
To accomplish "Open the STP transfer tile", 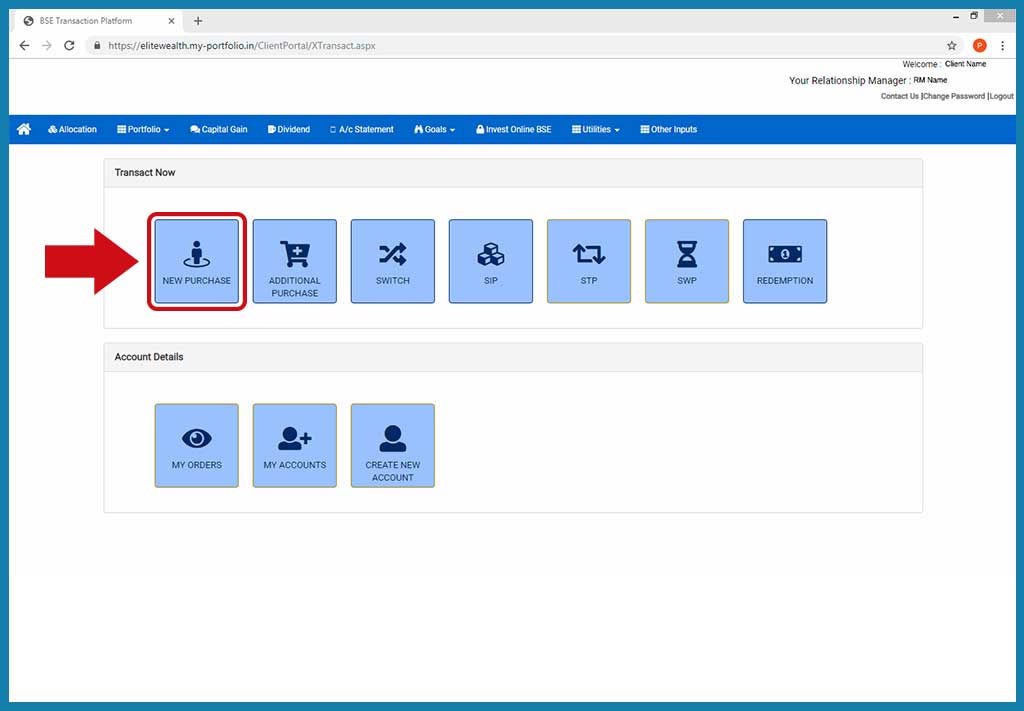I will pos(588,261).
